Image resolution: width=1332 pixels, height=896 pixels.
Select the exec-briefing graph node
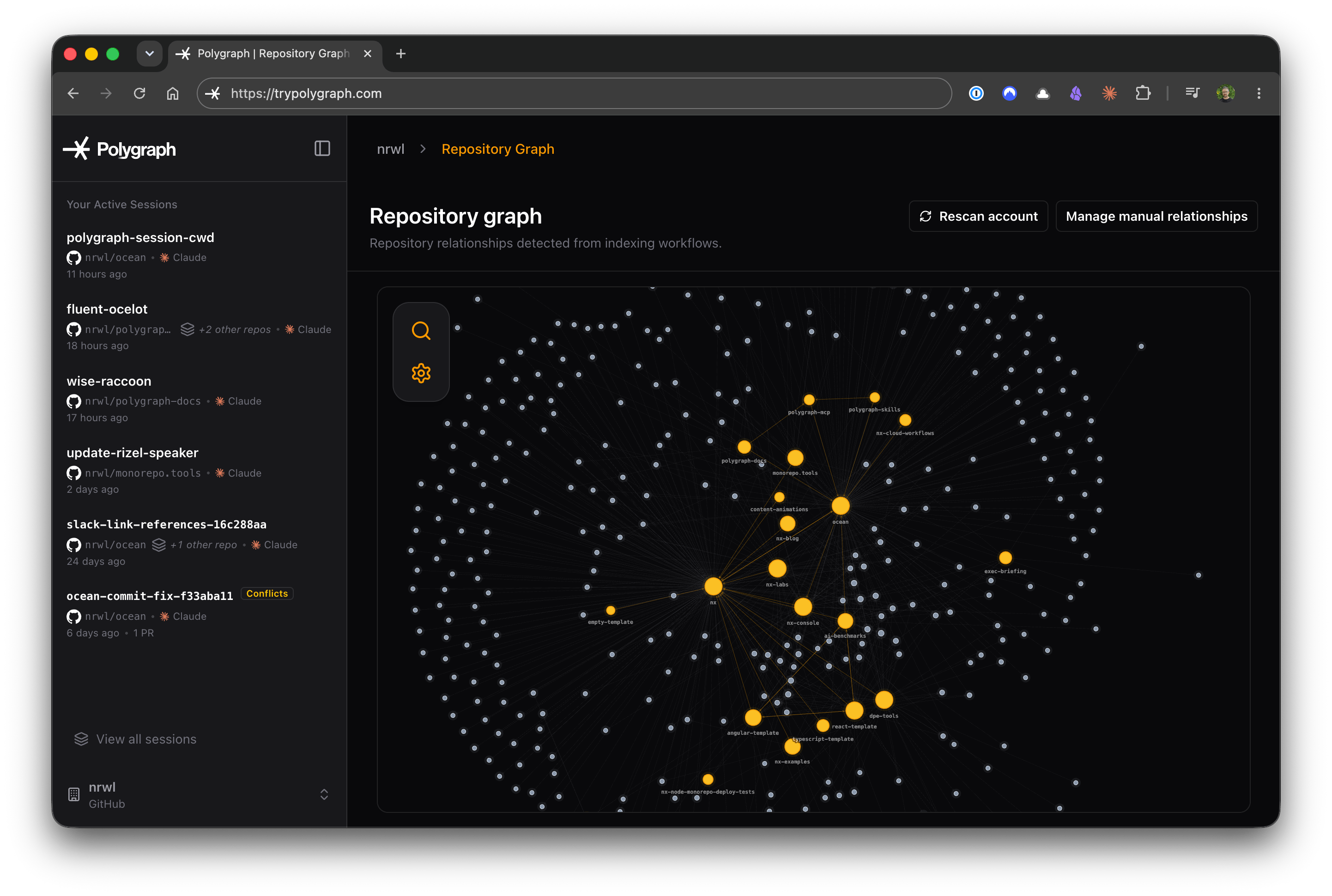1005,558
